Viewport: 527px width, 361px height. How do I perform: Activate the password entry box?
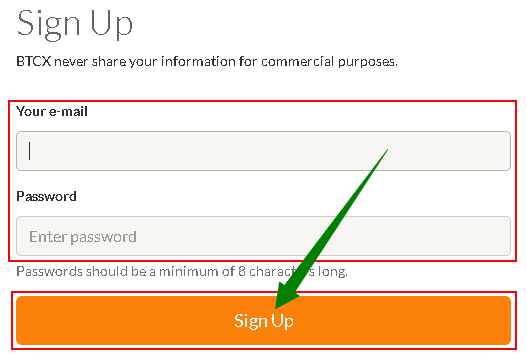point(264,236)
